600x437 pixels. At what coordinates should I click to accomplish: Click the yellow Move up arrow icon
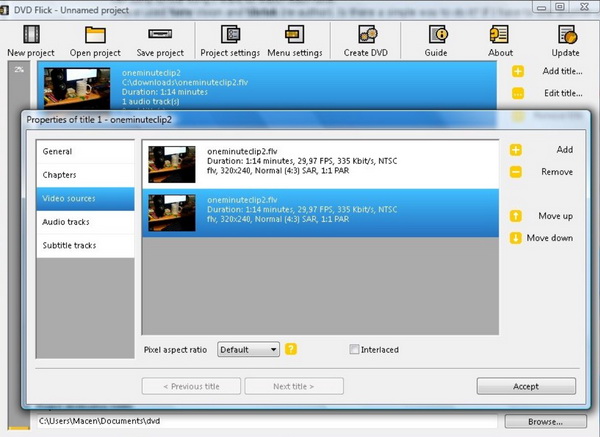tap(516, 216)
